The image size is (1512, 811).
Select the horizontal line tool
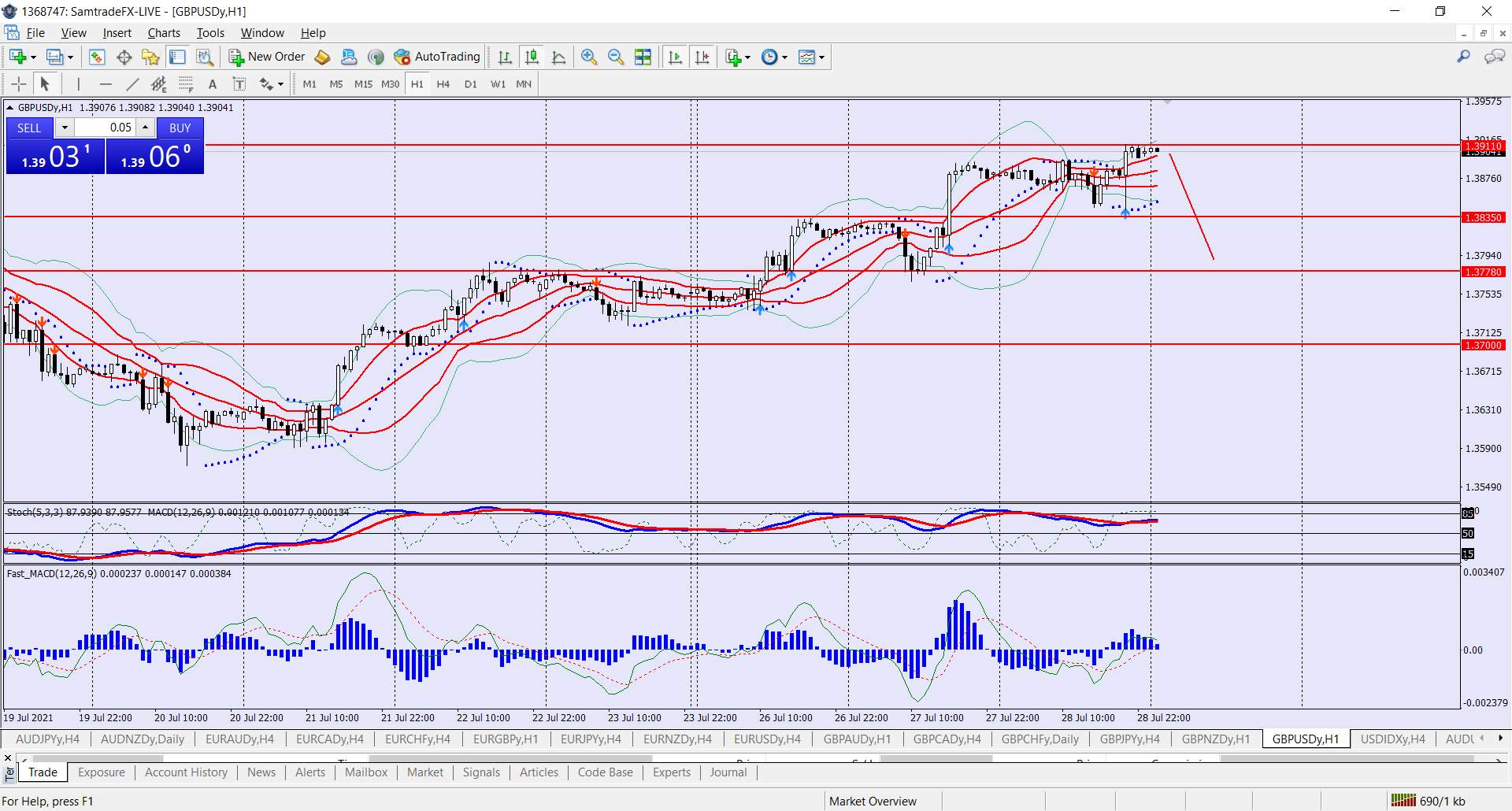[x=106, y=84]
